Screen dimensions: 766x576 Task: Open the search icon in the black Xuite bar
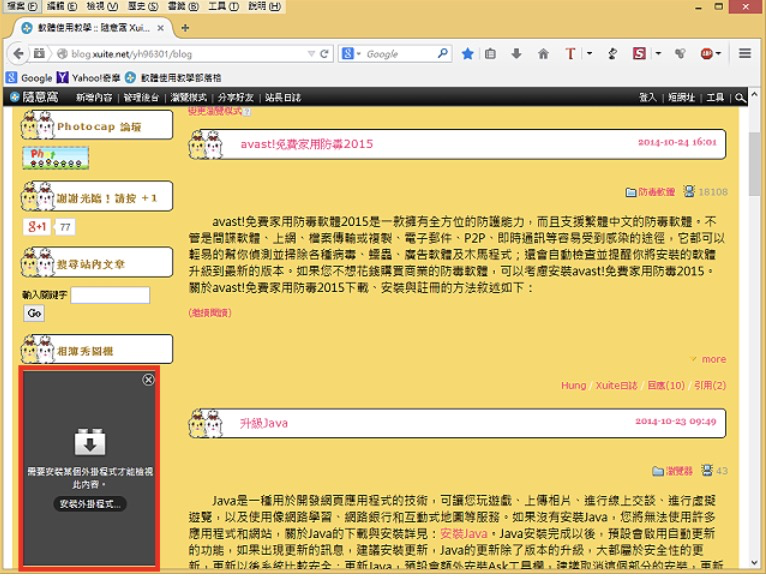point(740,98)
